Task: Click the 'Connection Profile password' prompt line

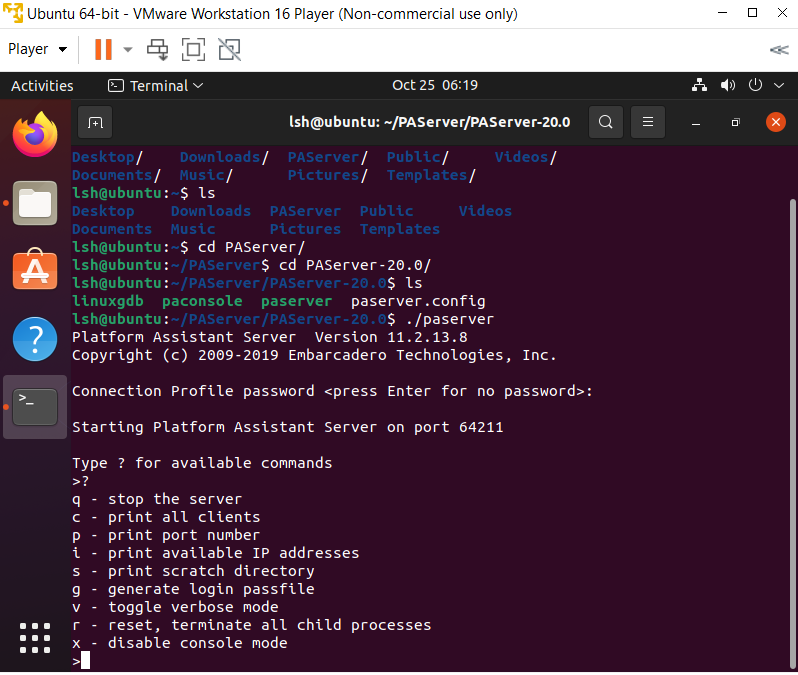Action: (332, 391)
